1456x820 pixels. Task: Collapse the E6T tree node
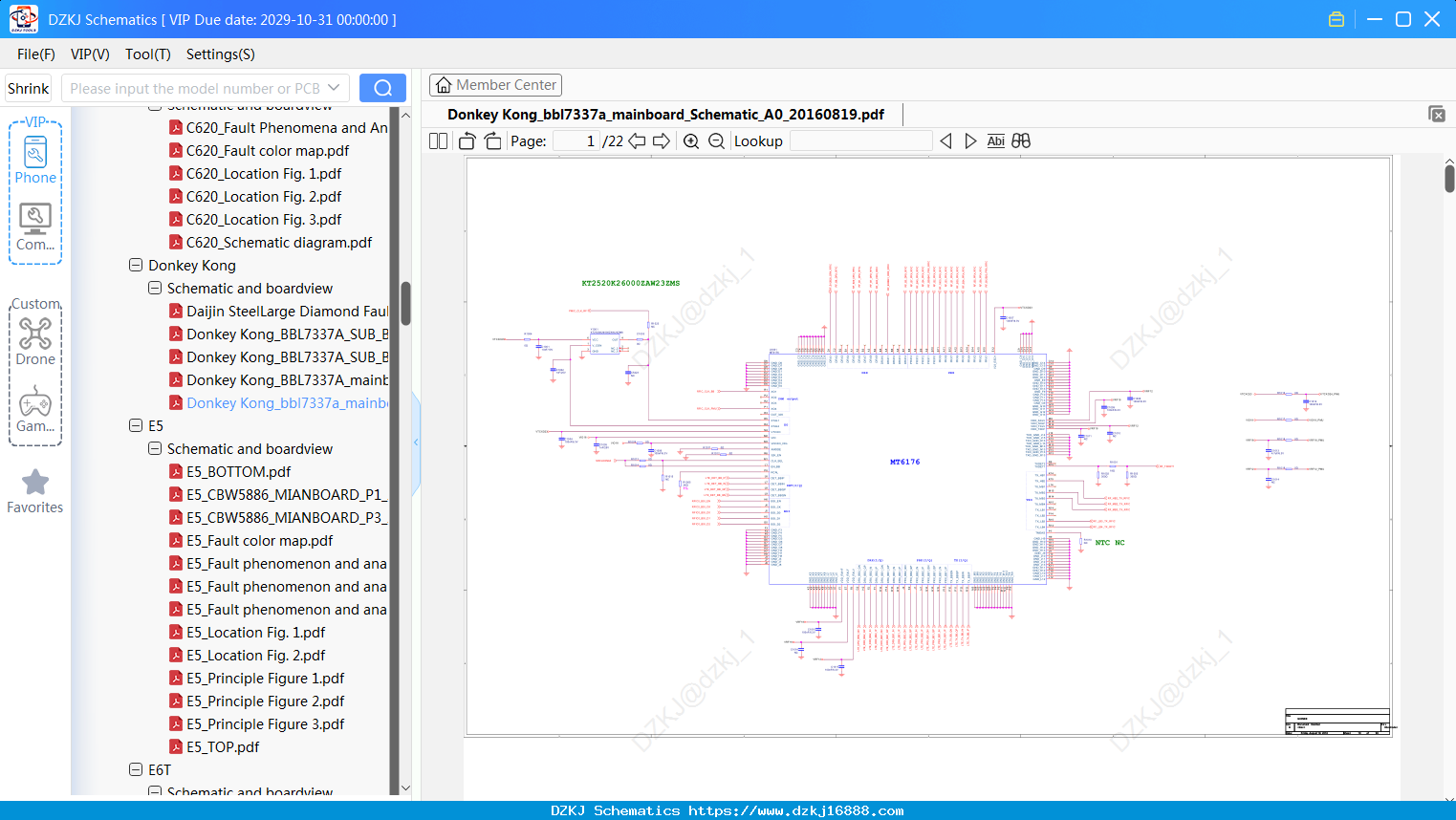136,769
